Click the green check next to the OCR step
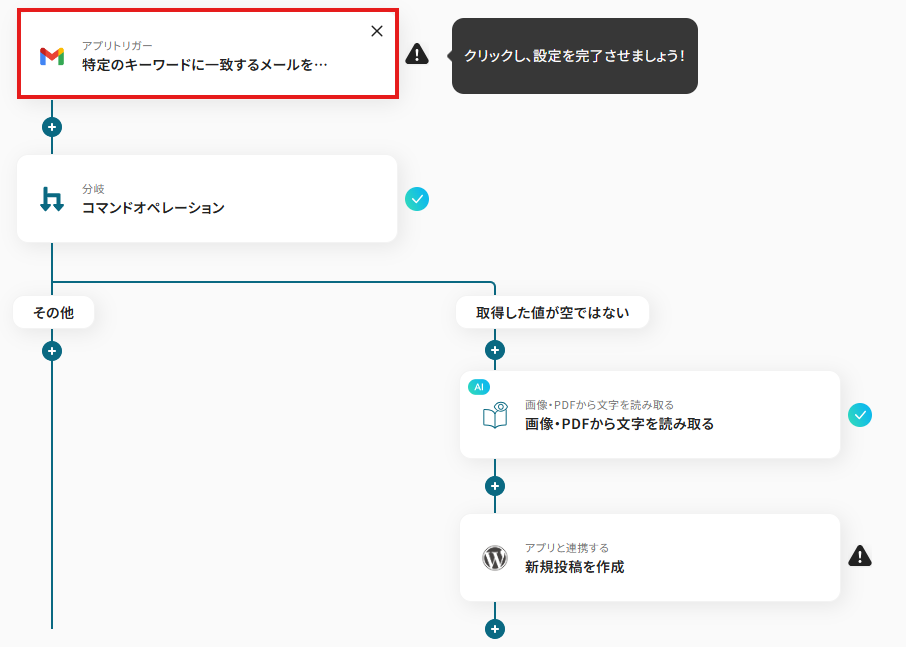Viewport: 906px width, 647px height. point(860,415)
